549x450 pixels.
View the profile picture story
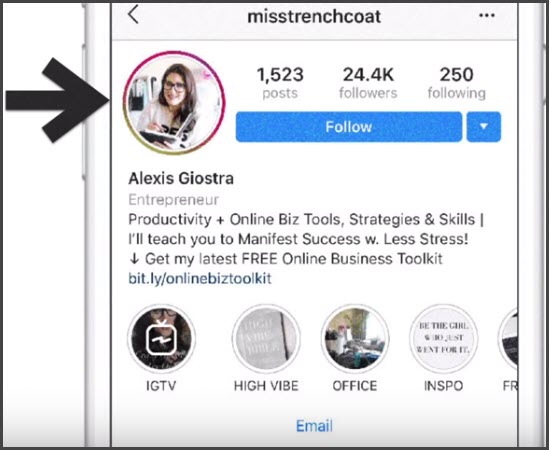[174, 103]
